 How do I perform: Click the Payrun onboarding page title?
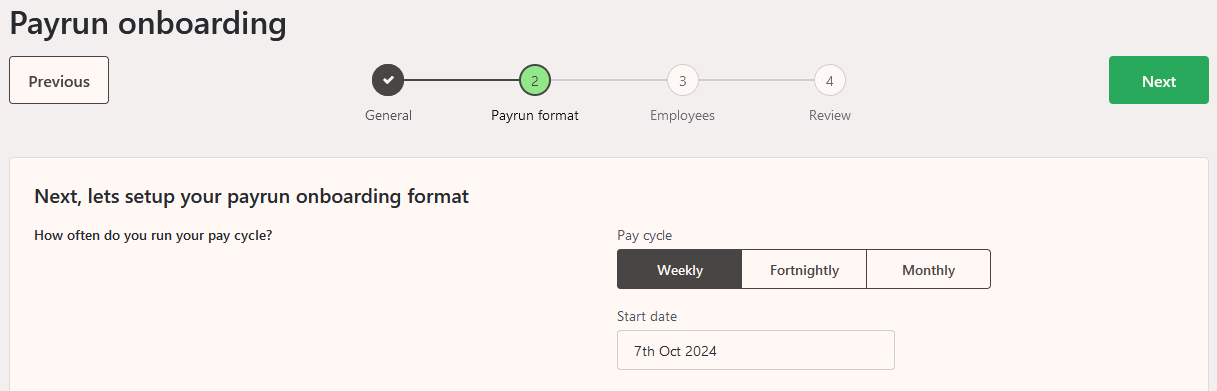click(x=148, y=23)
